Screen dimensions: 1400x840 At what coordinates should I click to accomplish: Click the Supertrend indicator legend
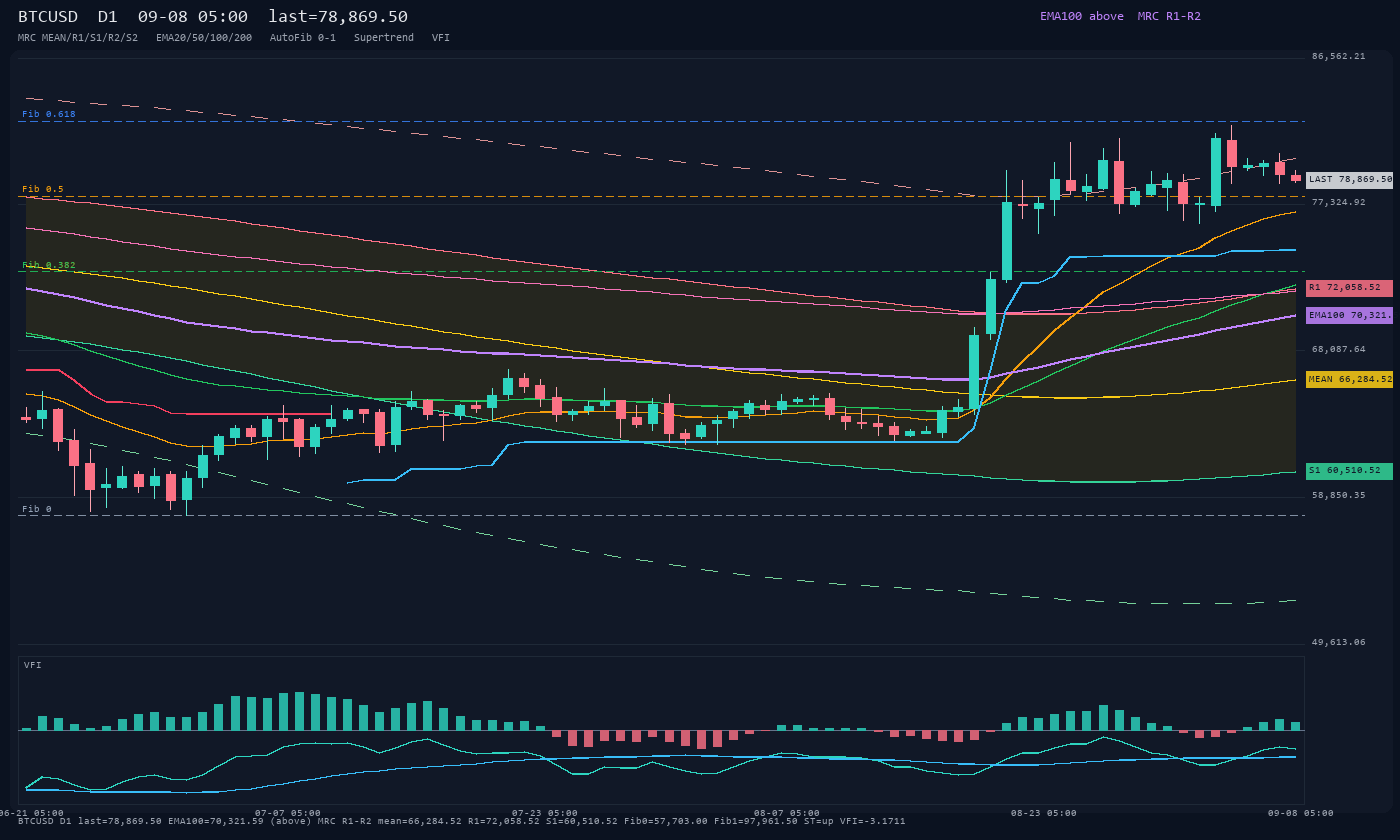coord(384,38)
